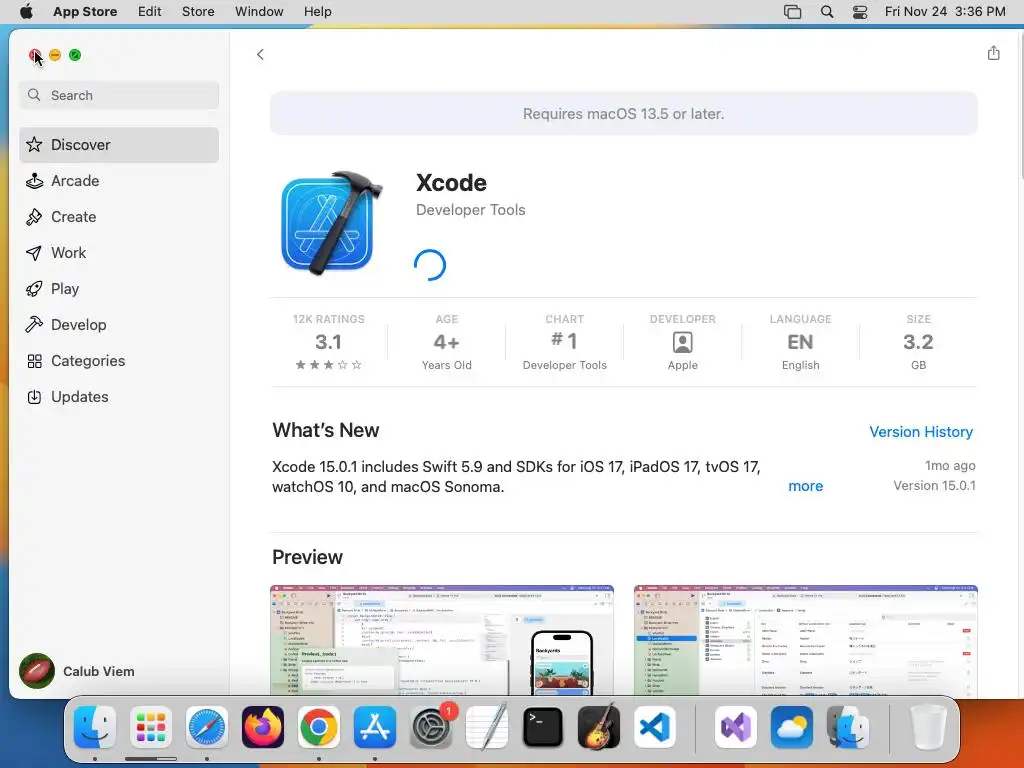
Task: Click the 4+ Years Old age rating
Action: 447,342
